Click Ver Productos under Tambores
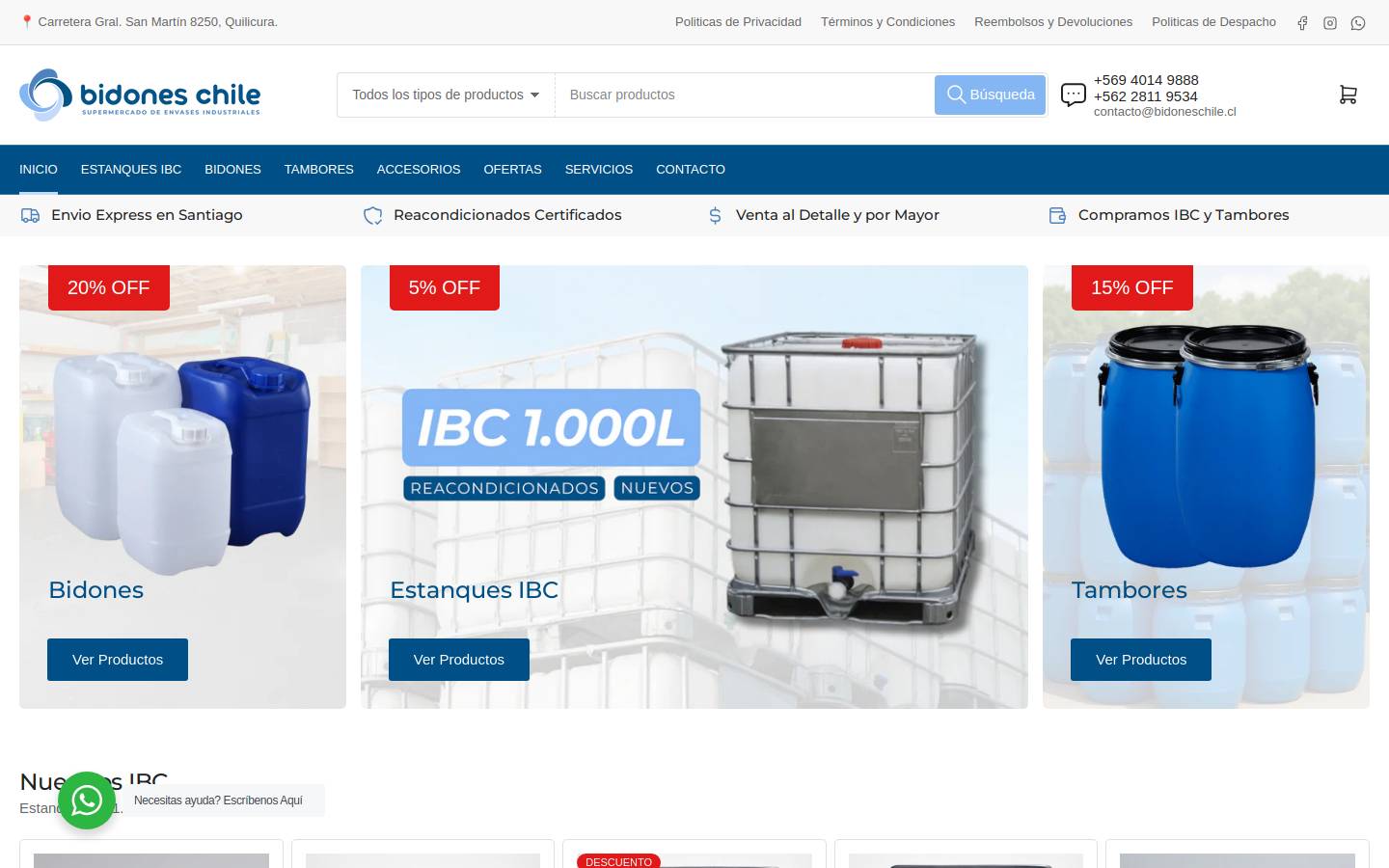 pyautogui.click(x=1141, y=660)
